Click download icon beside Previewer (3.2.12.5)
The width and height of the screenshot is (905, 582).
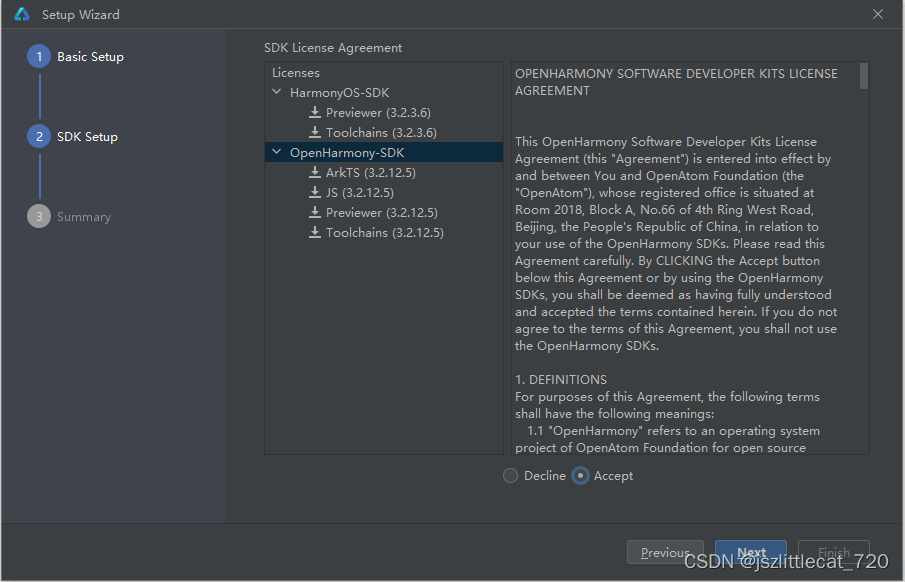[x=315, y=212]
